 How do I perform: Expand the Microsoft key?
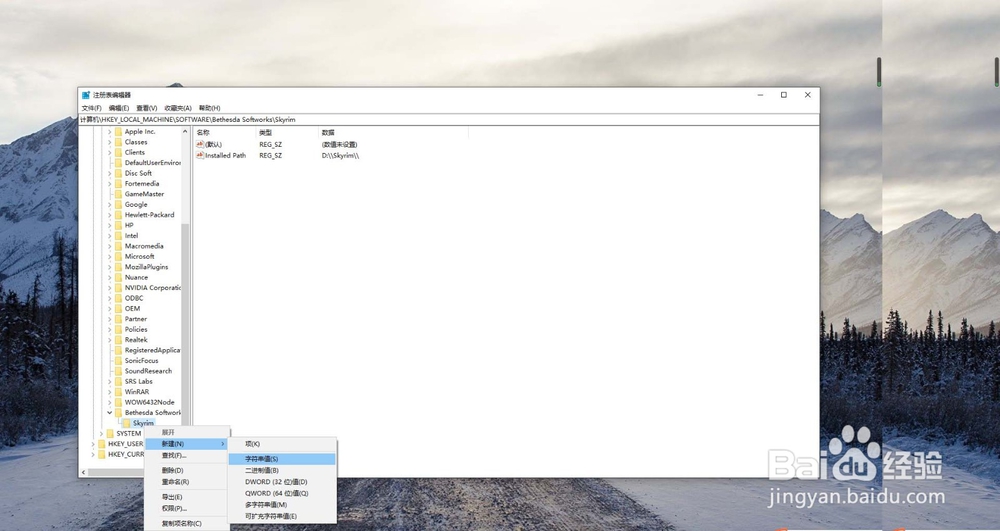pyautogui.click(x=110, y=256)
